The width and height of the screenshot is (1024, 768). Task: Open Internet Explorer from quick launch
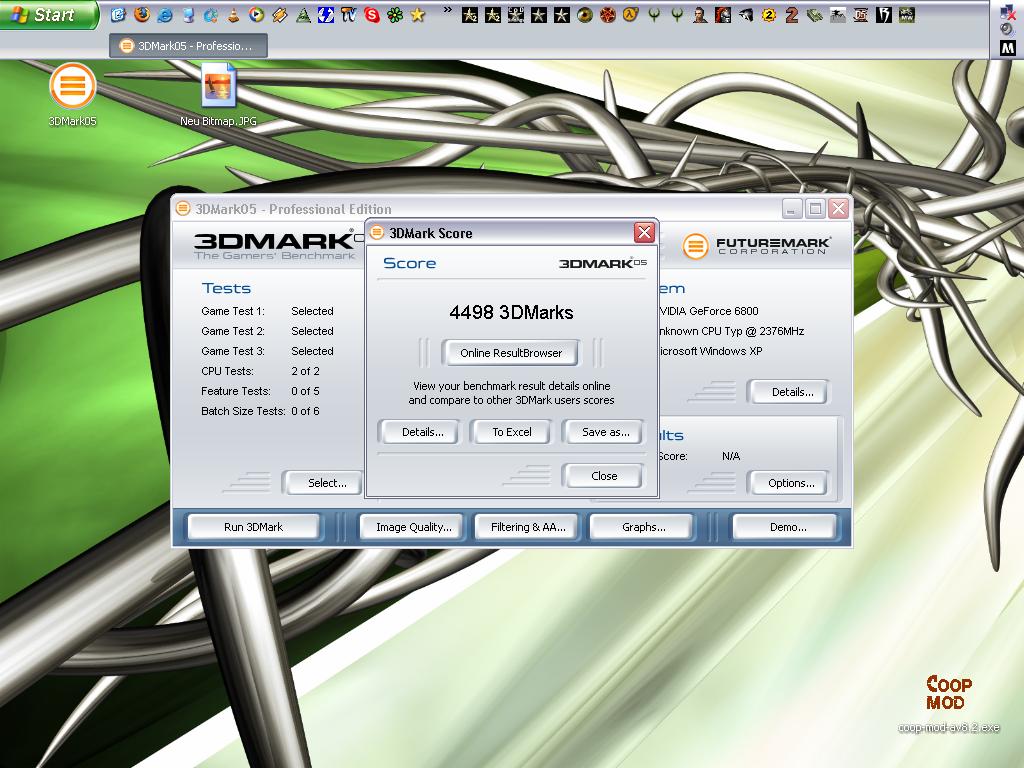(x=165, y=14)
